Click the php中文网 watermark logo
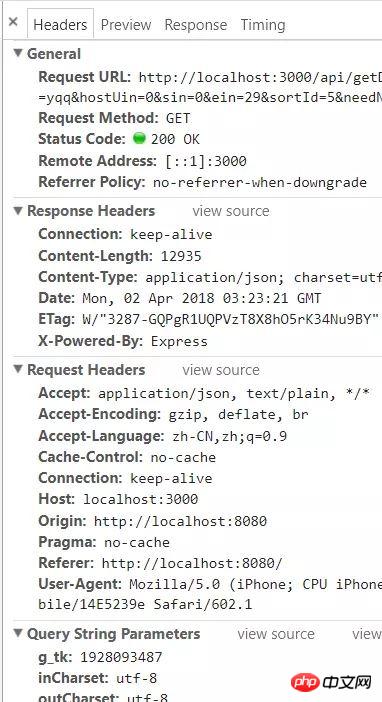The width and height of the screenshot is (382, 702). click(331, 682)
